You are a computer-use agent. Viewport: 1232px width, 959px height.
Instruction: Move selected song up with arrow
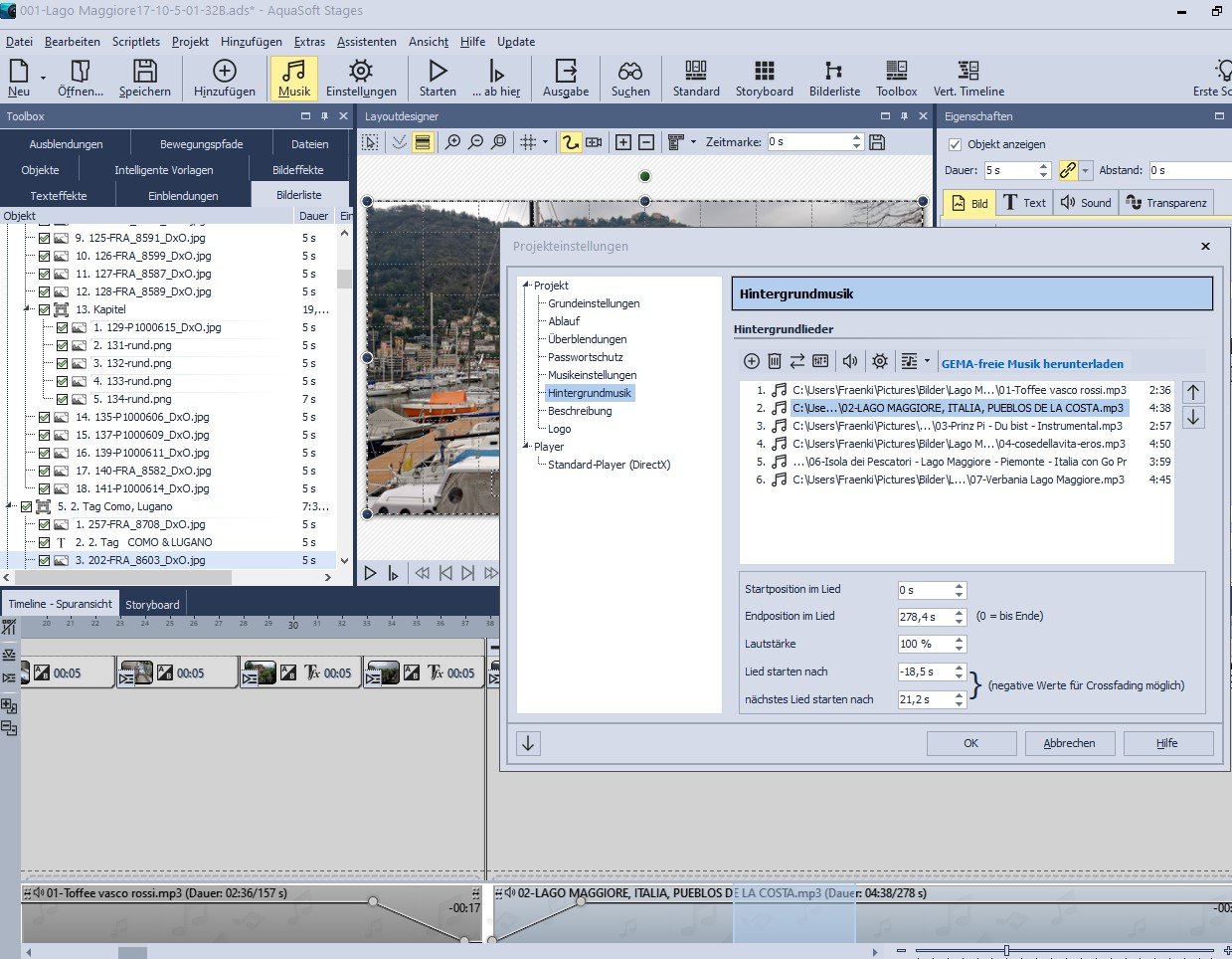1193,391
